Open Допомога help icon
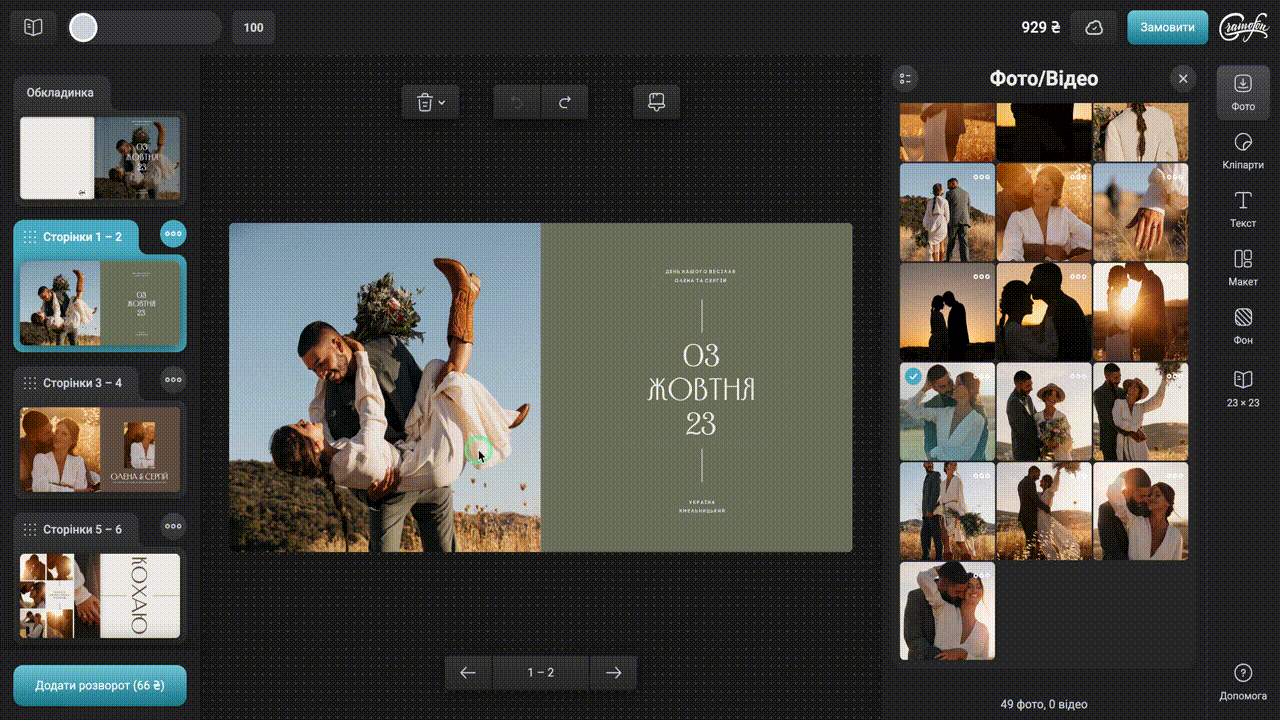This screenshot has width=1280, height=720. (x=1243, y=680)
